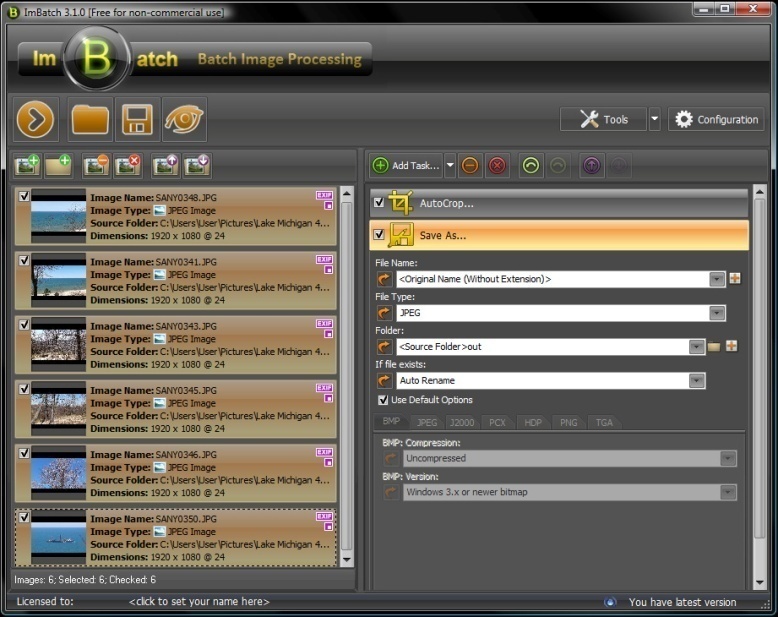Run batch processing with the orange arrow button

tap(35, 120)
